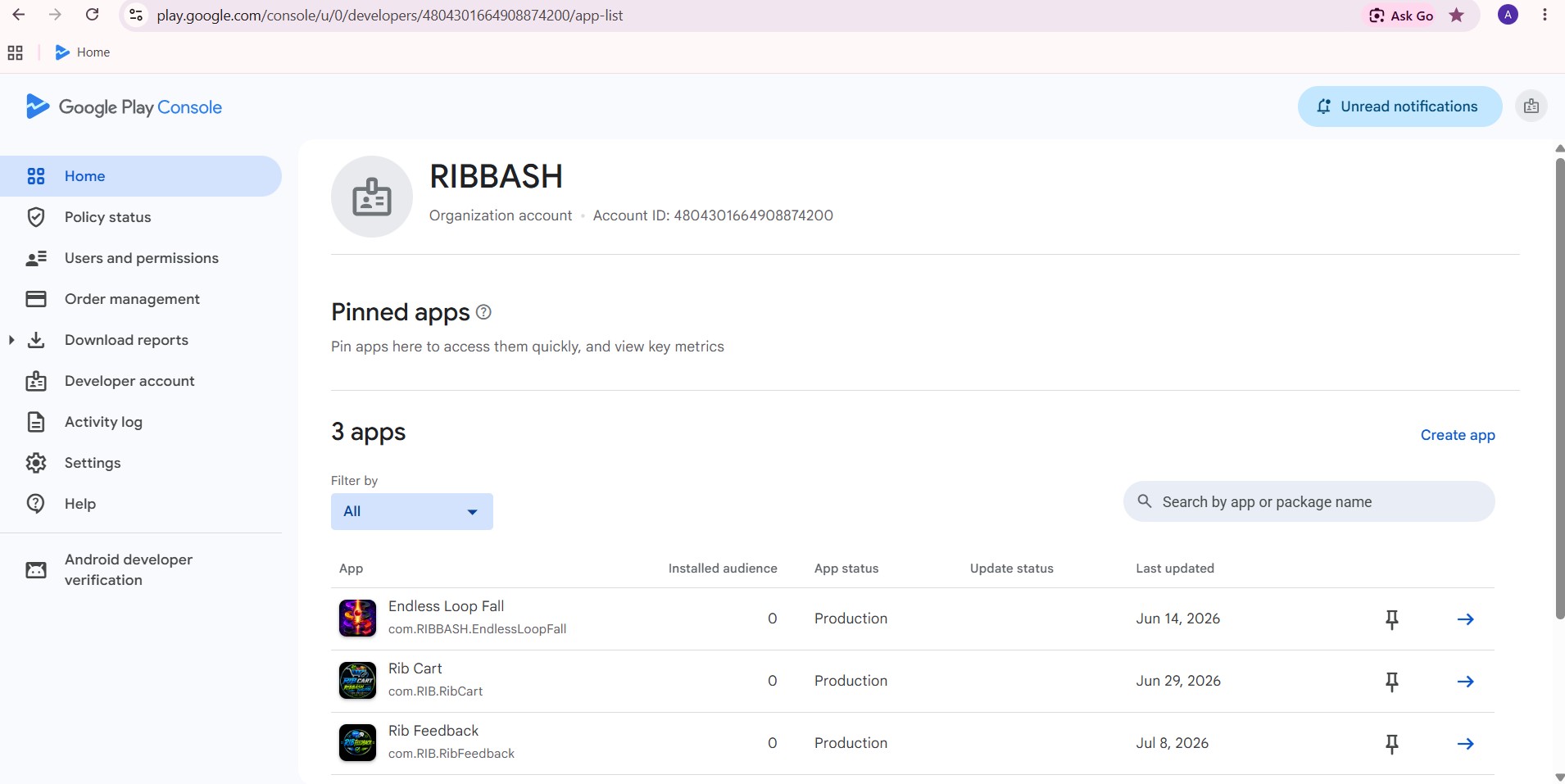Click the bookmark star icon
This screenshot has height=784, width=1565.
point(1456,16)
